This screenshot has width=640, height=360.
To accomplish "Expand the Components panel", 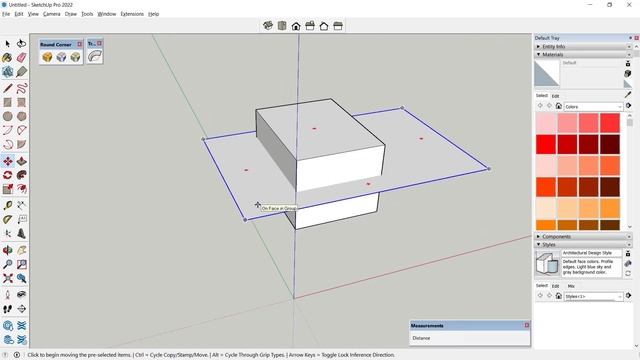I will [x=583, y=236].
